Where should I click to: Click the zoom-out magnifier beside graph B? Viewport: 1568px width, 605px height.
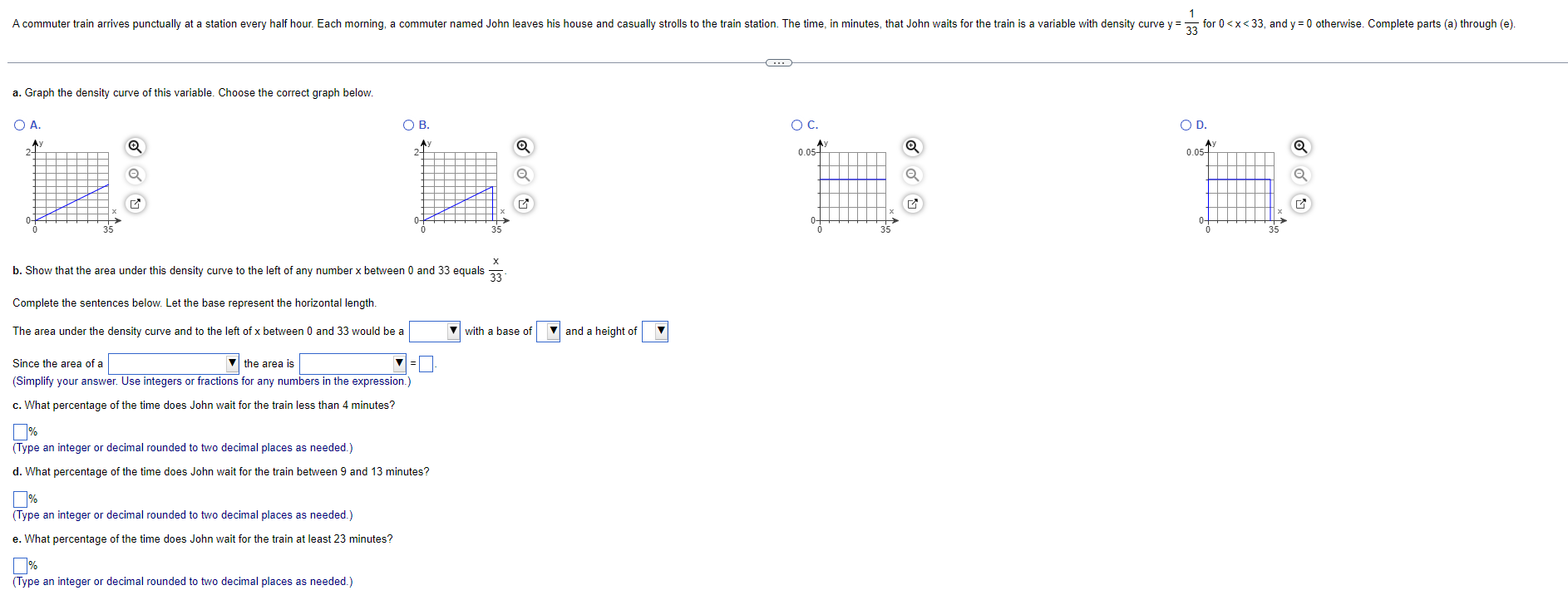click(x=522, y=175)
